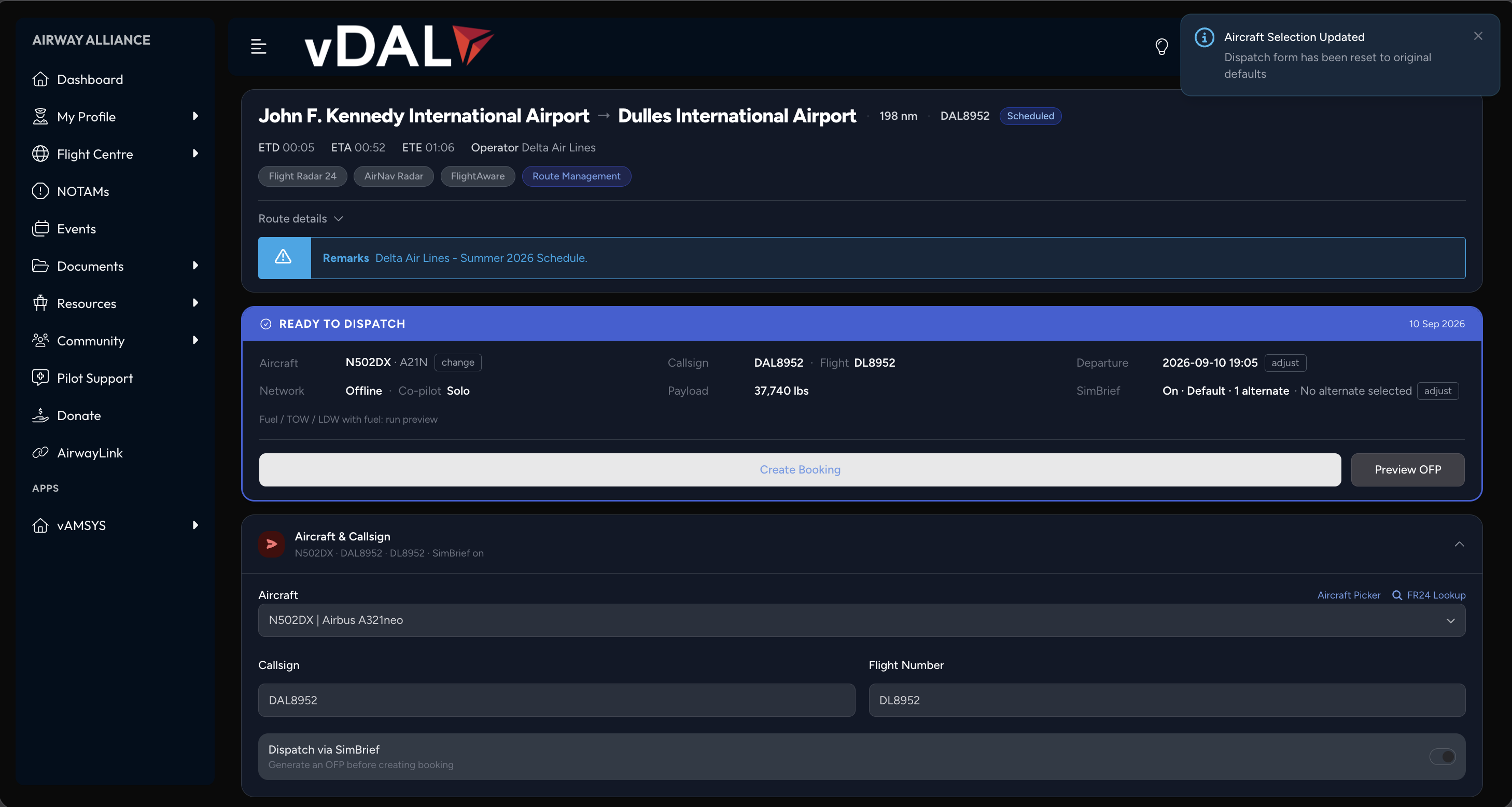The height and width of the screenshot is (807, 1512).
Task: Click the My Profile pilot icon
Action: click(40, 117)
